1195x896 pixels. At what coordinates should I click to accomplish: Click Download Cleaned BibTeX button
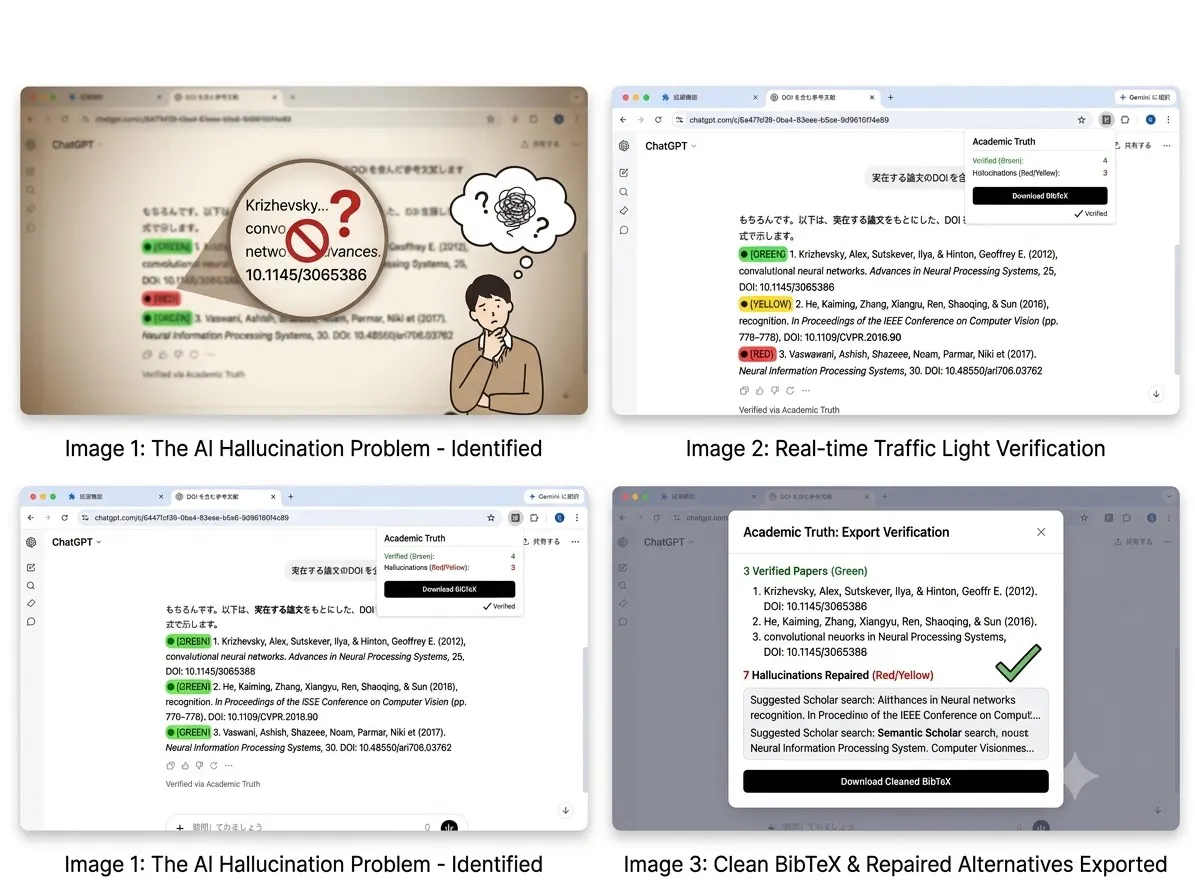click(895, 781)
